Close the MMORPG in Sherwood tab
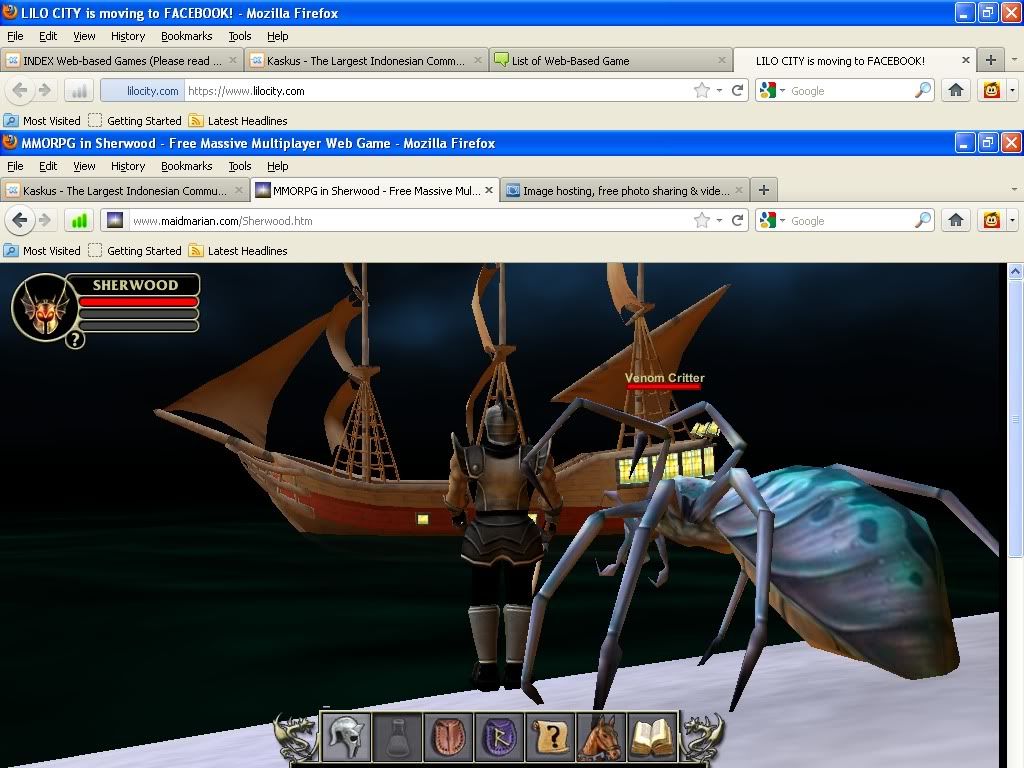The width and height of the screenshot is (1024, 768). coord(488,190)
